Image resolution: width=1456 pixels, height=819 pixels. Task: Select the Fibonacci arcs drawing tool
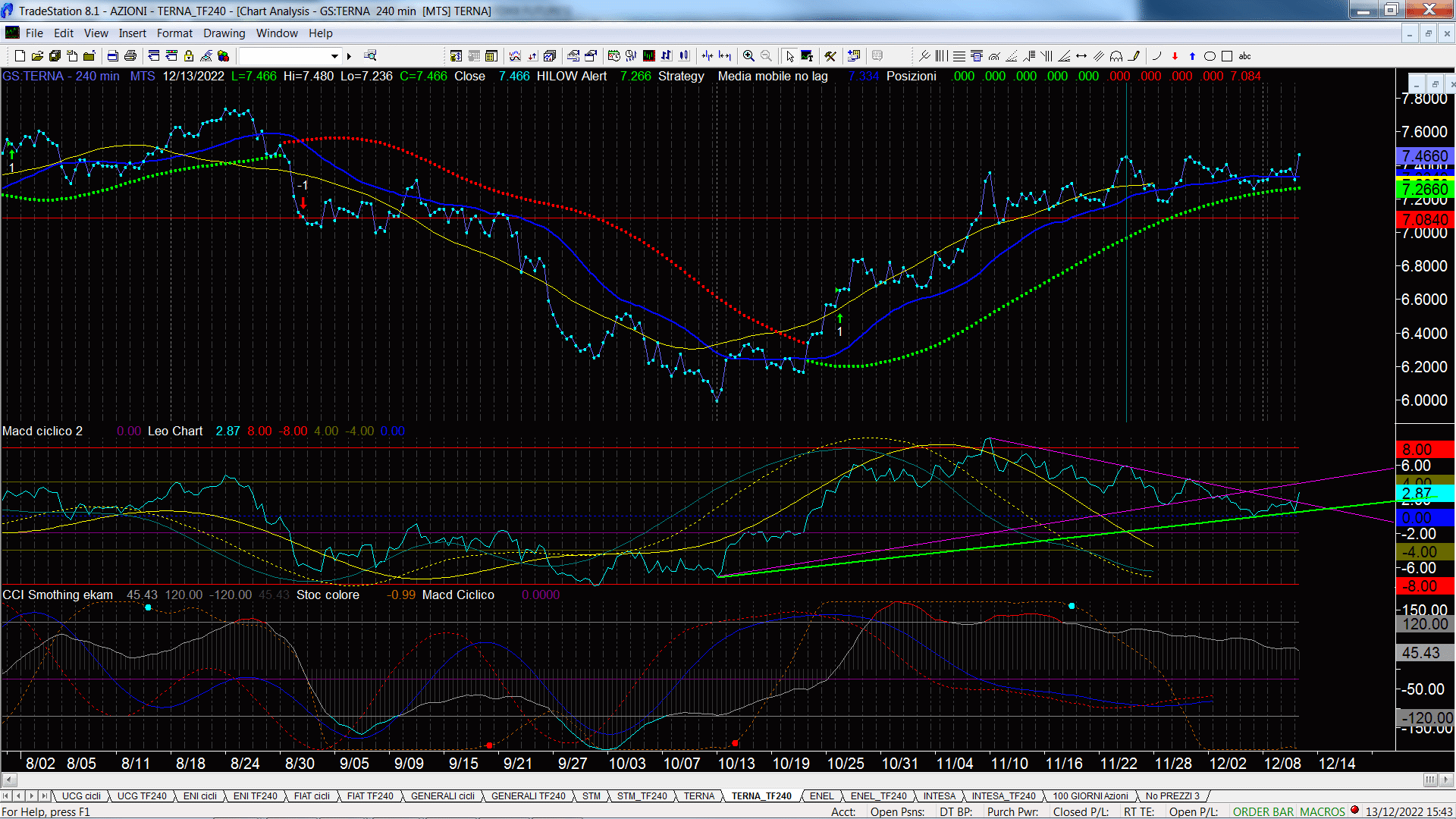[x=994, y=56]
